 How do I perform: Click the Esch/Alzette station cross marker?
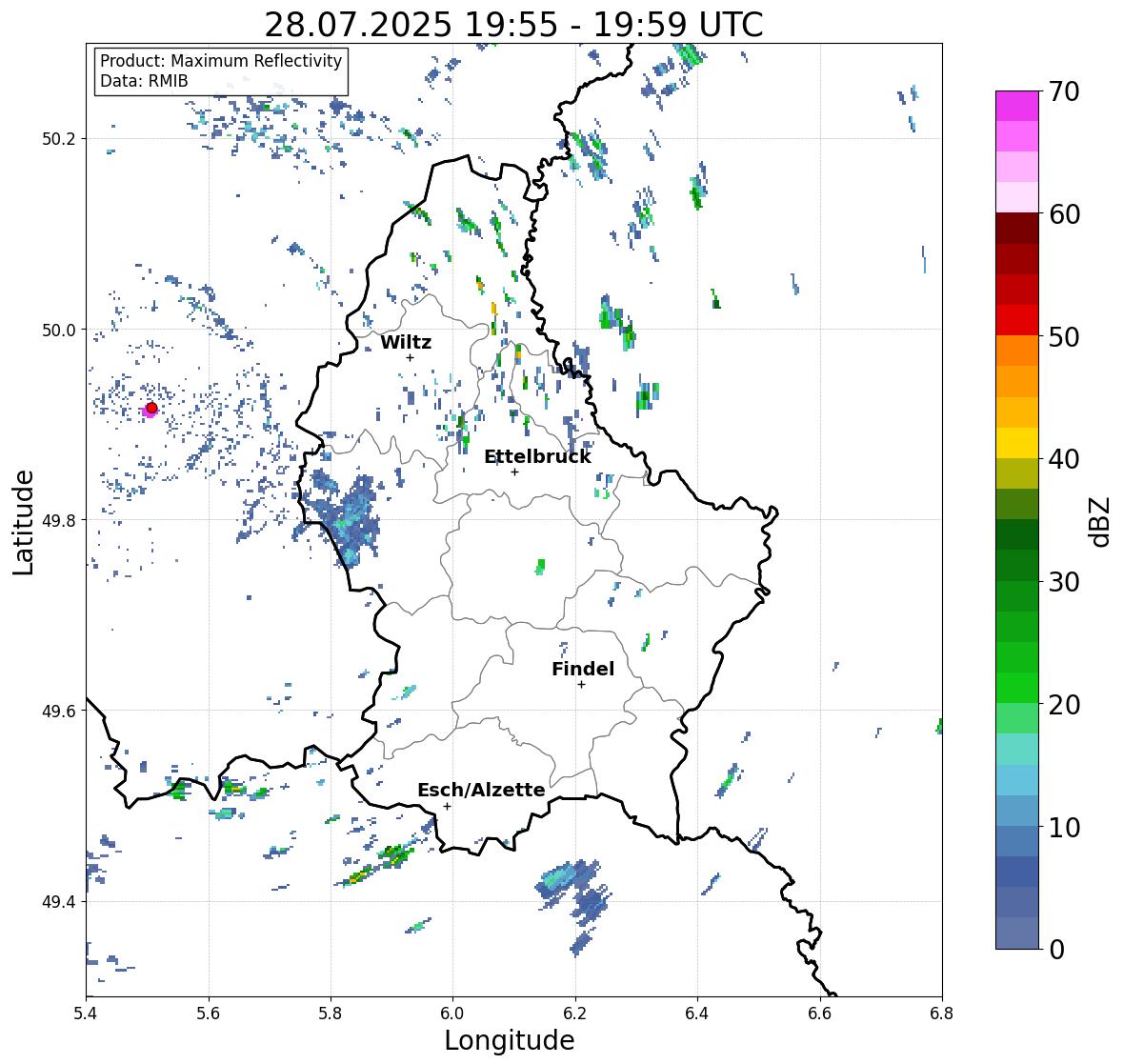point(447,806)
